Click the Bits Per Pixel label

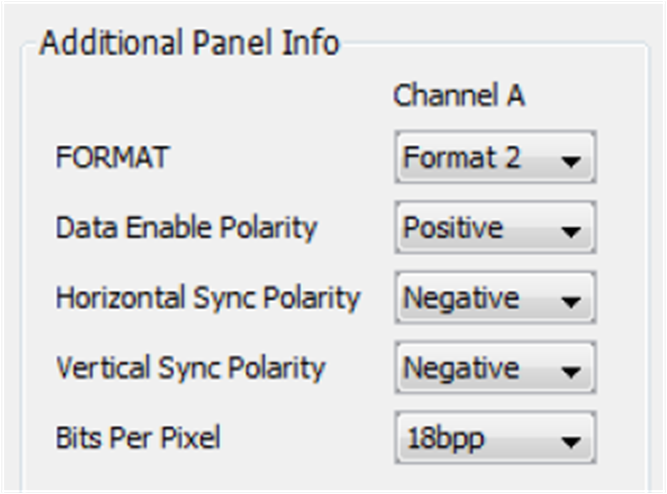pos(138,438)
